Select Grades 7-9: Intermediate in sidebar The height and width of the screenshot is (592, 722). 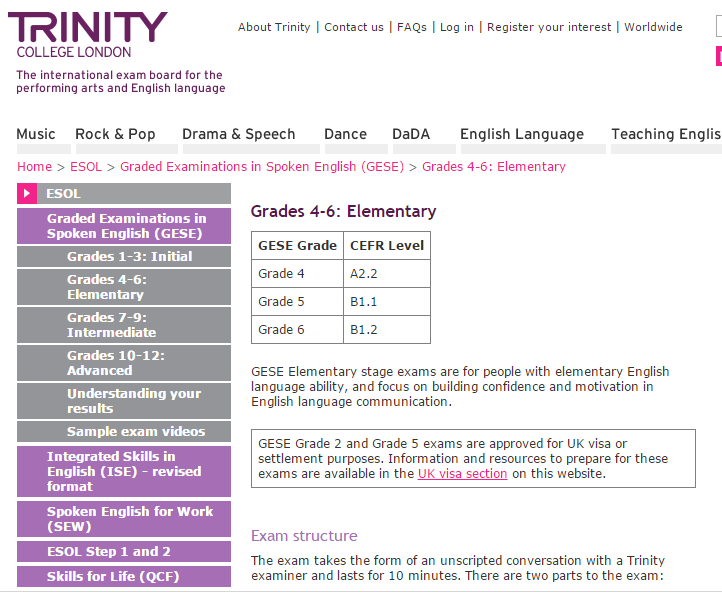pos(124,325)
